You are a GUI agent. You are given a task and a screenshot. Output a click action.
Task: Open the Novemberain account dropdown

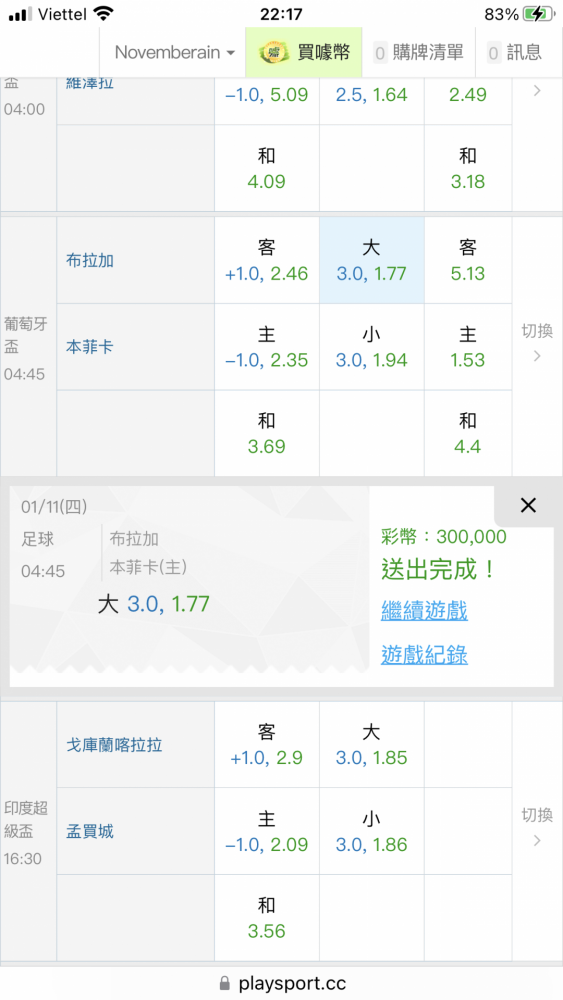(x=175, y=52)
